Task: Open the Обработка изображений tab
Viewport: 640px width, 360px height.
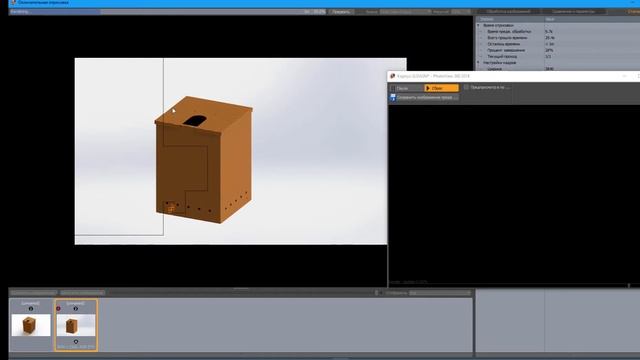Action: (x=508, y=11)
